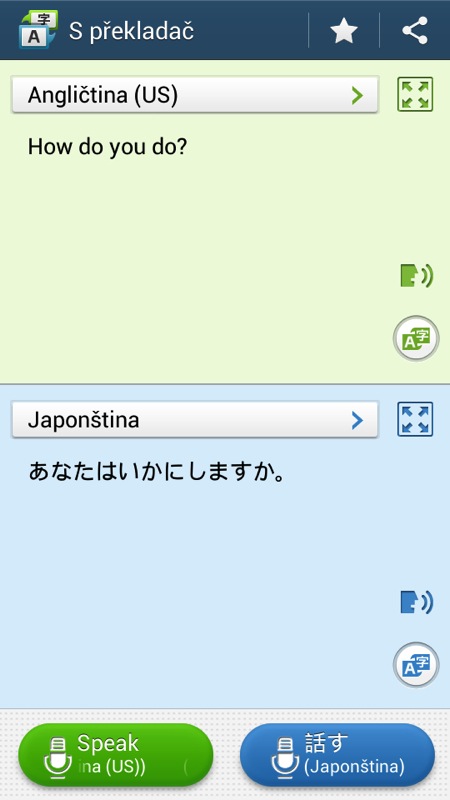Tap the green Speak microphone button
This screenshot has height=800, width=450.
pos(115,755)
